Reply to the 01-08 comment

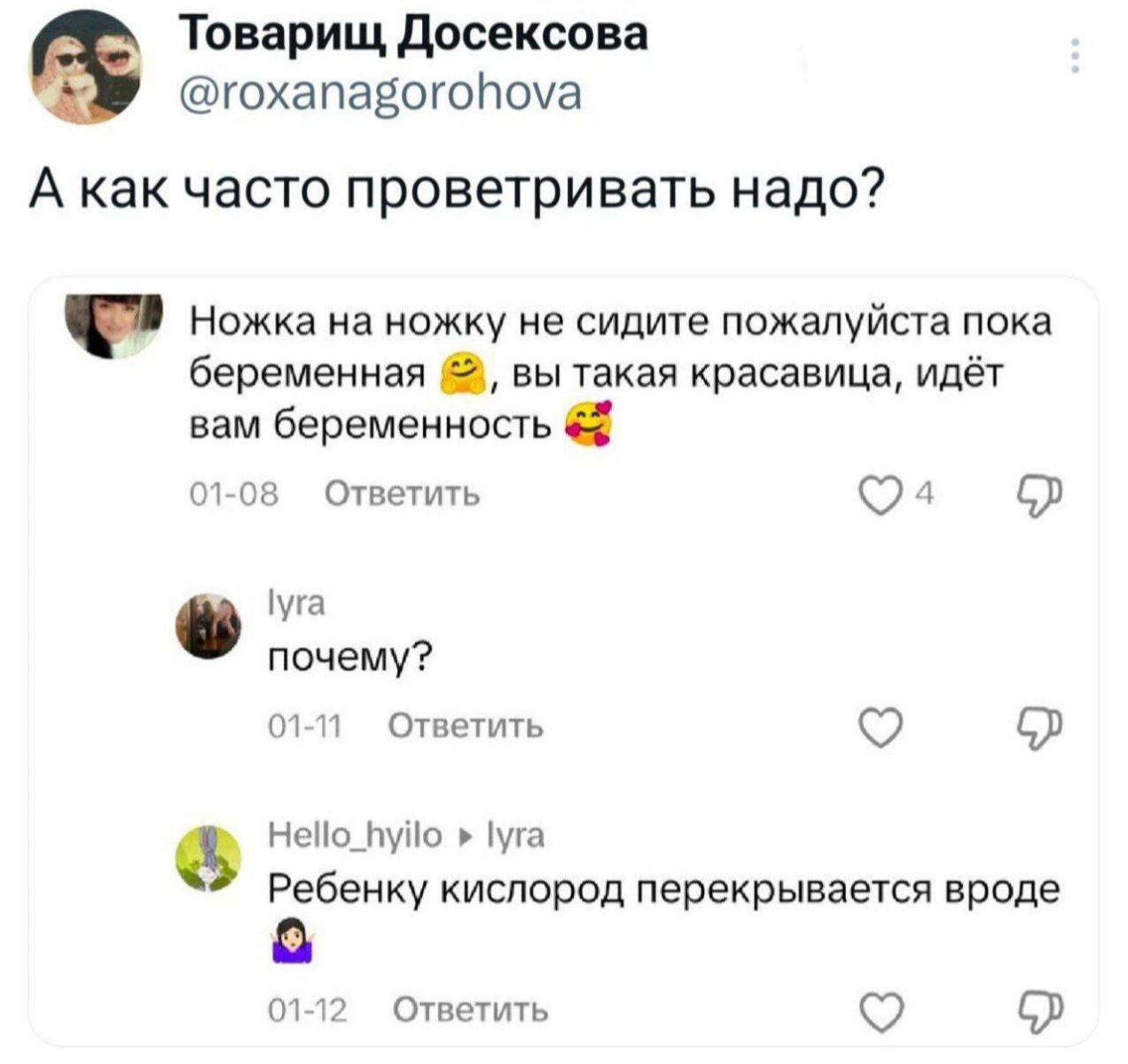pos(403,495)
